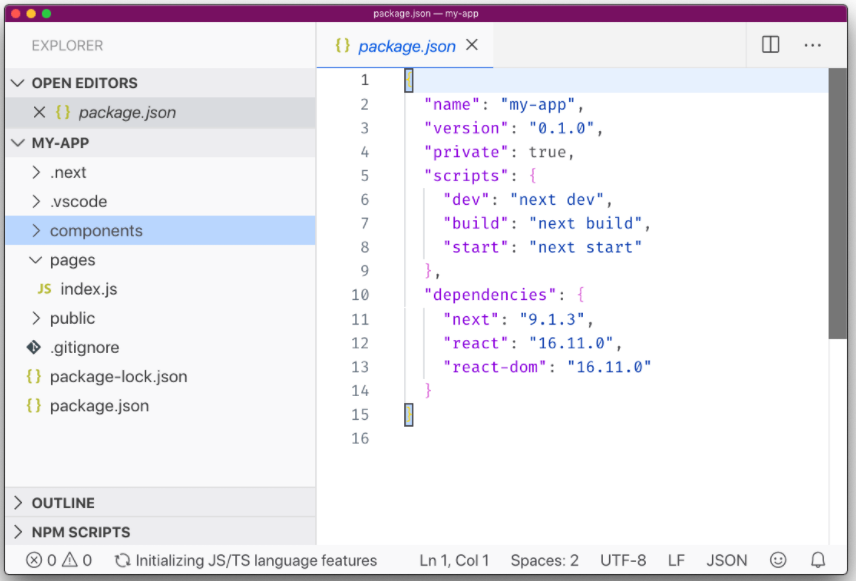Click JS file icon beside index.js
856x581 pixels.
point(44,289)
